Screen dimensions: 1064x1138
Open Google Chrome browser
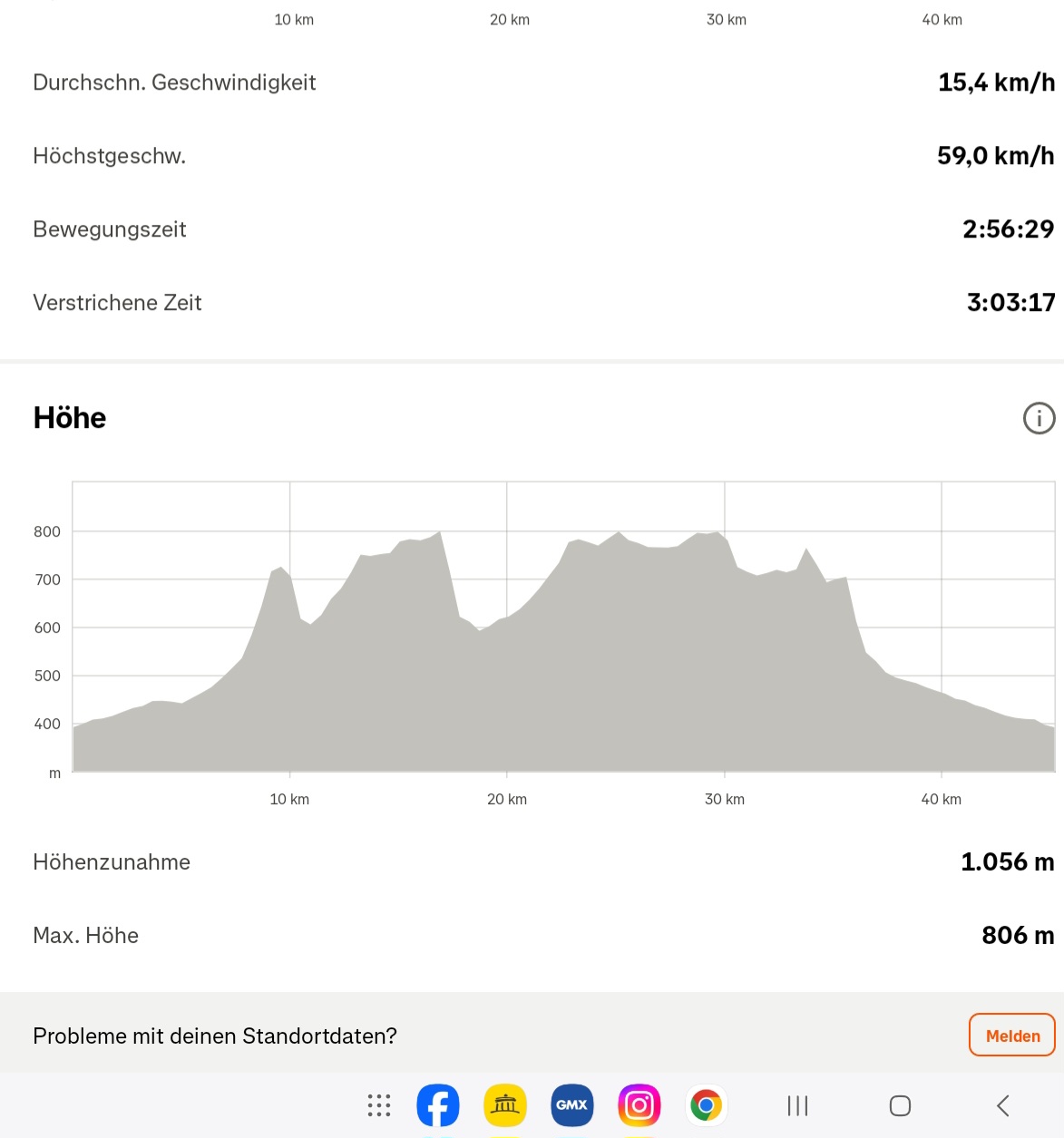point(707,1105)
